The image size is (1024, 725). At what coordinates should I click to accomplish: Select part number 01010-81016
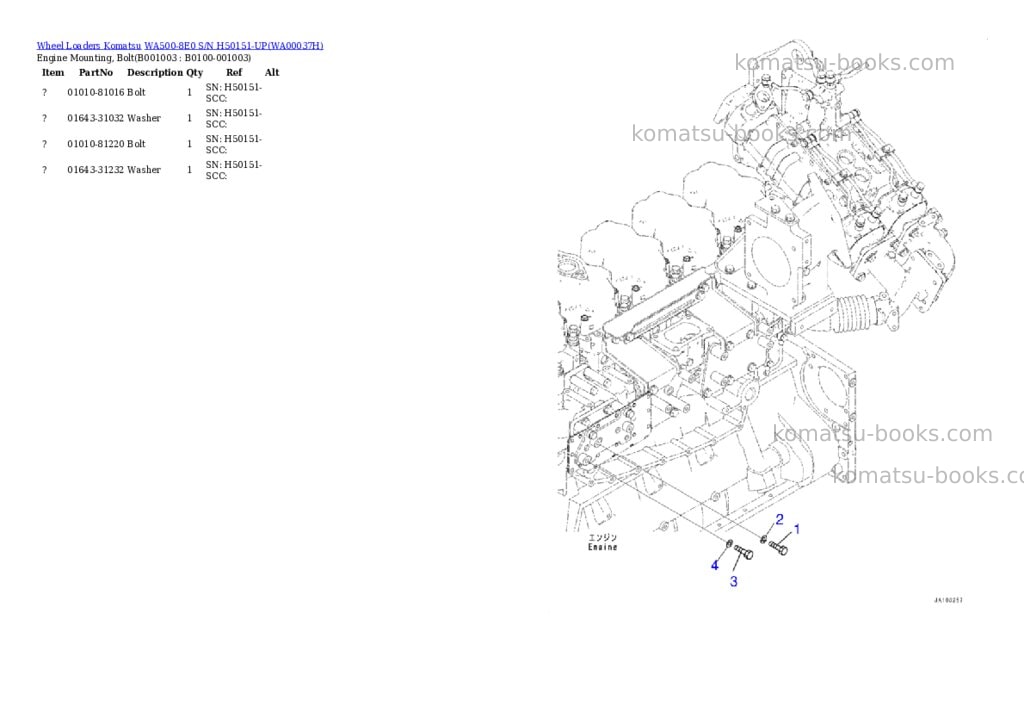click(x=96, y=93)
